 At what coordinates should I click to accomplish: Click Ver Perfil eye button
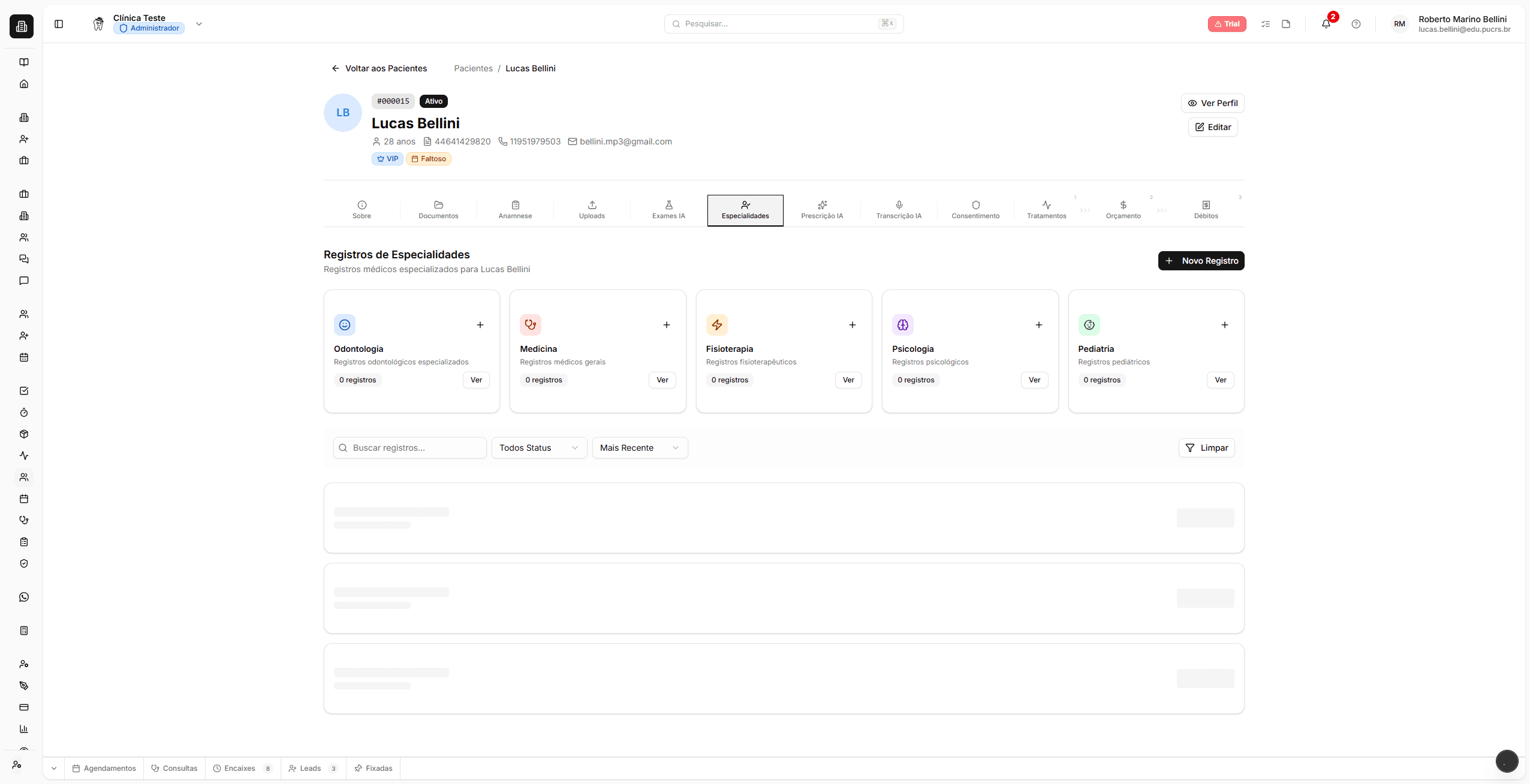(1212, 103)
